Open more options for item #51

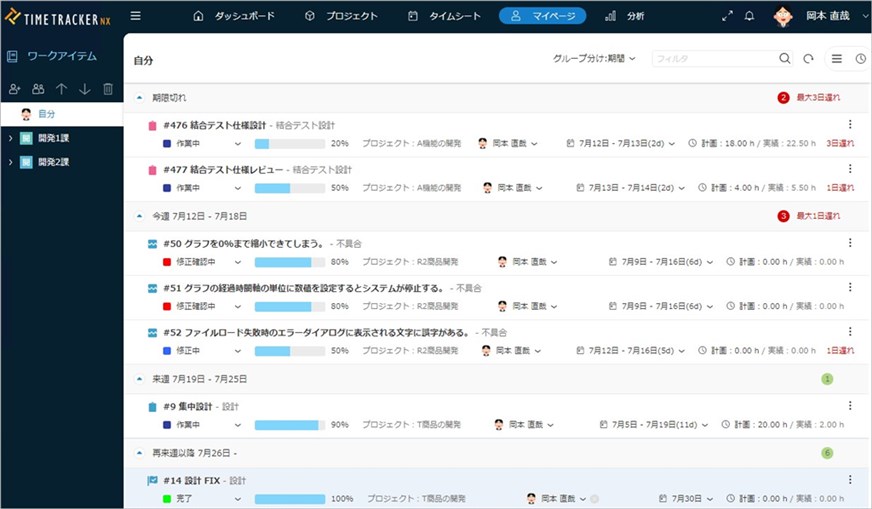pyautogui.click(x=850, y=287)
